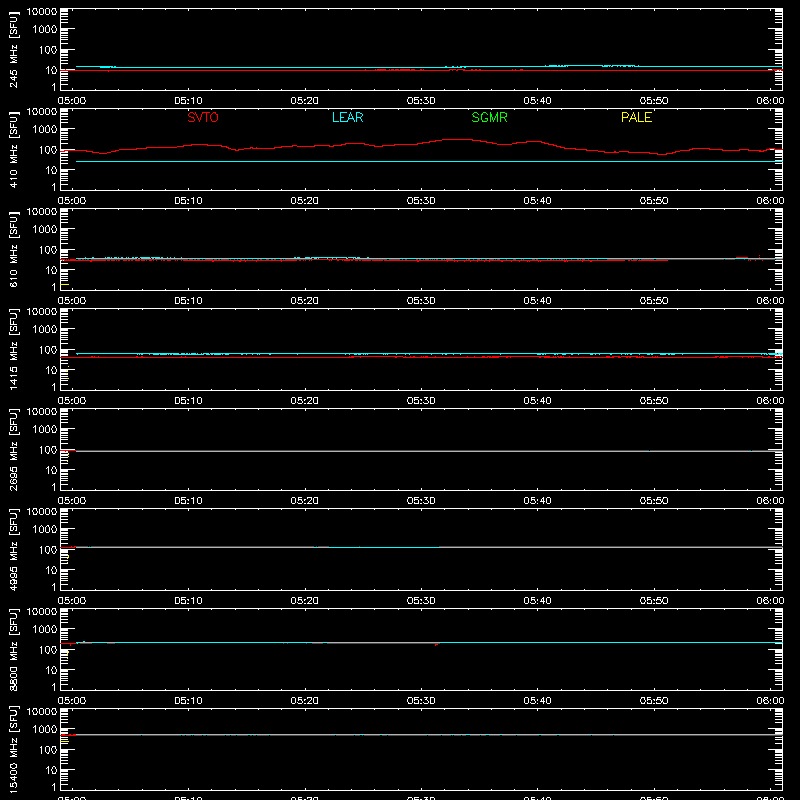The height and width of the screenshot is (800, 800).
Task: Select the 15400 MHz [SFU] axis label
Action: [14, 748]
